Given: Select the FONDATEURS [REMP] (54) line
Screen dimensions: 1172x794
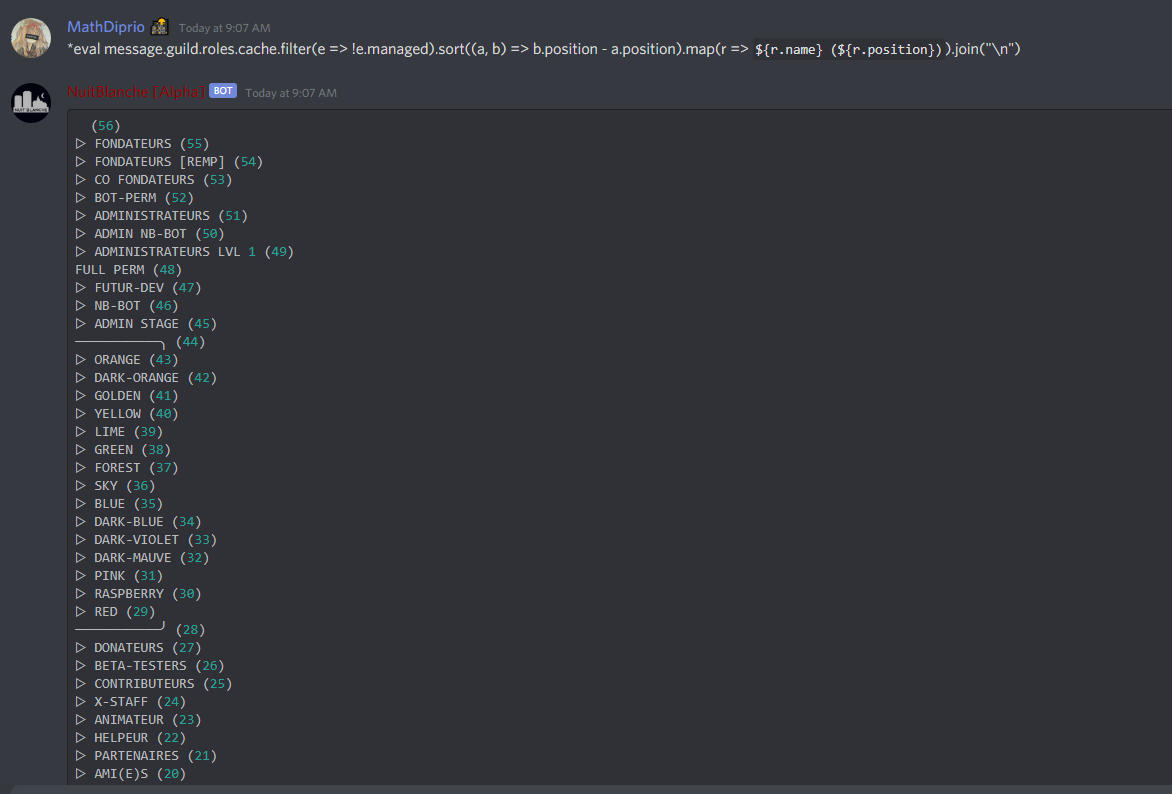Looking at the screenshot, I should [x=170, y=161].
